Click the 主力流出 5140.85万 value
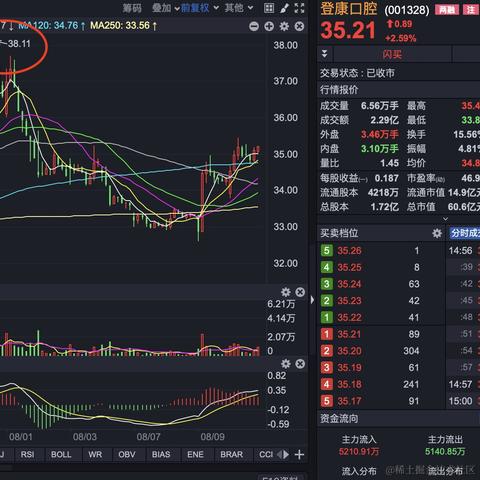This screenshot has width=480, height=480. point(445,452)
